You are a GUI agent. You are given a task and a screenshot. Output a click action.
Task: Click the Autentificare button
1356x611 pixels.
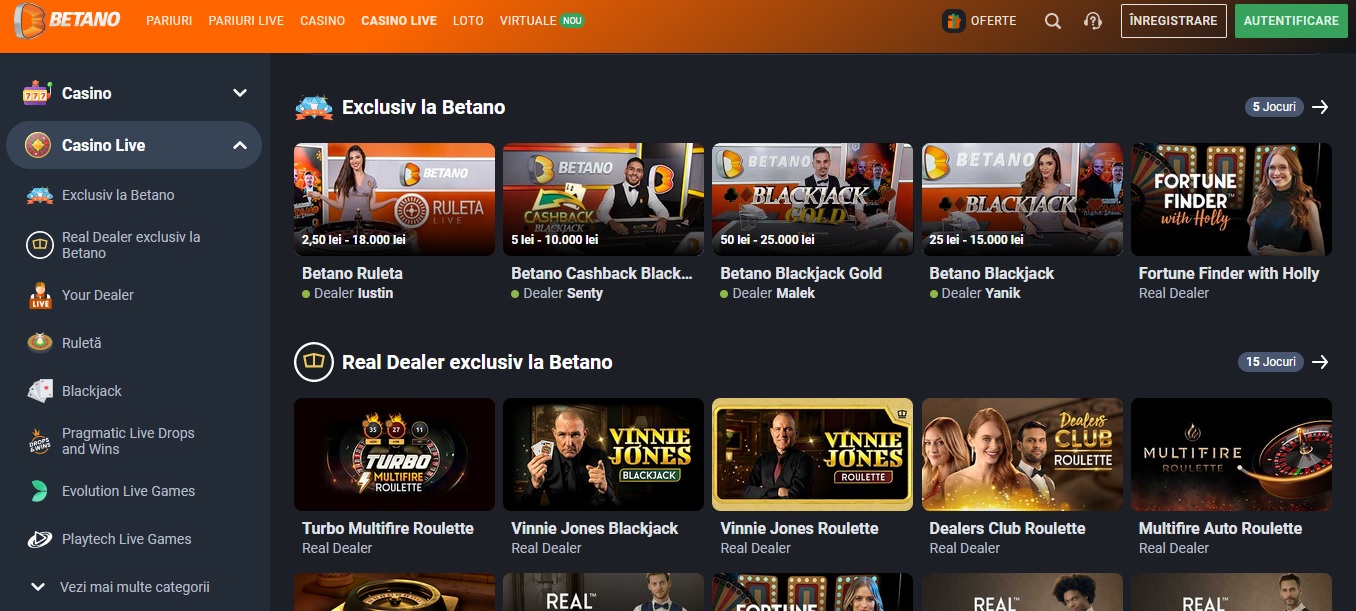click(1291, 21)
